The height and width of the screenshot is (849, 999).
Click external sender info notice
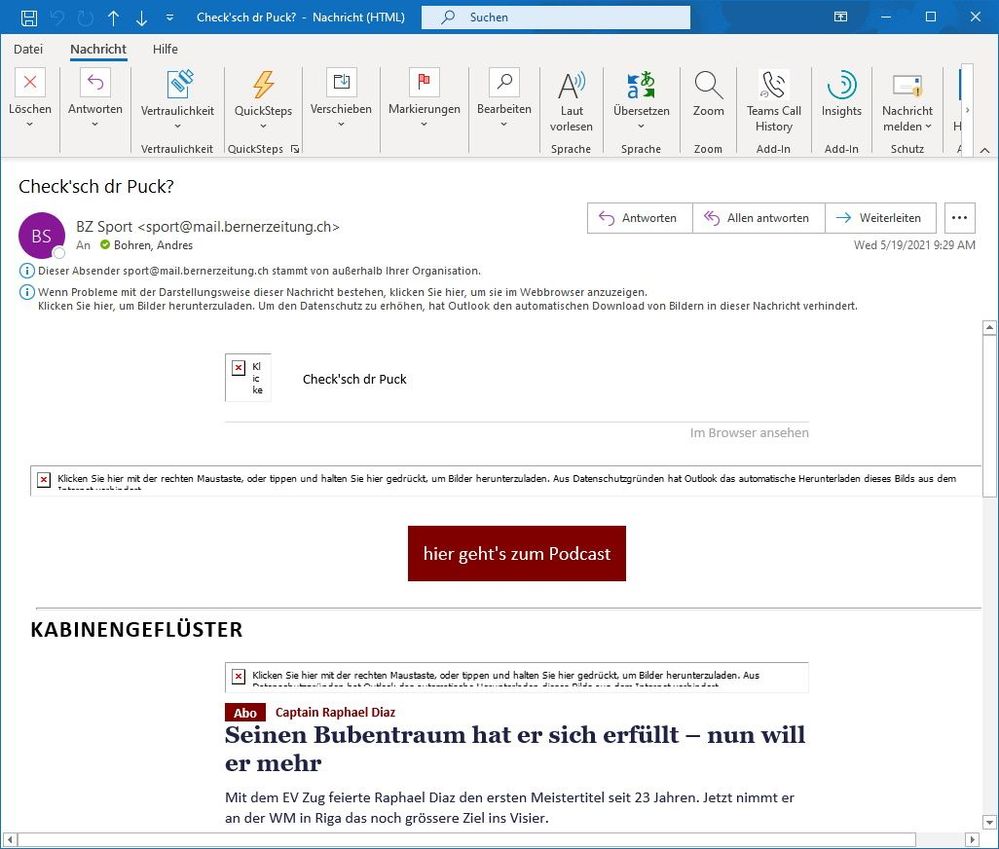(x=259, y=271)
